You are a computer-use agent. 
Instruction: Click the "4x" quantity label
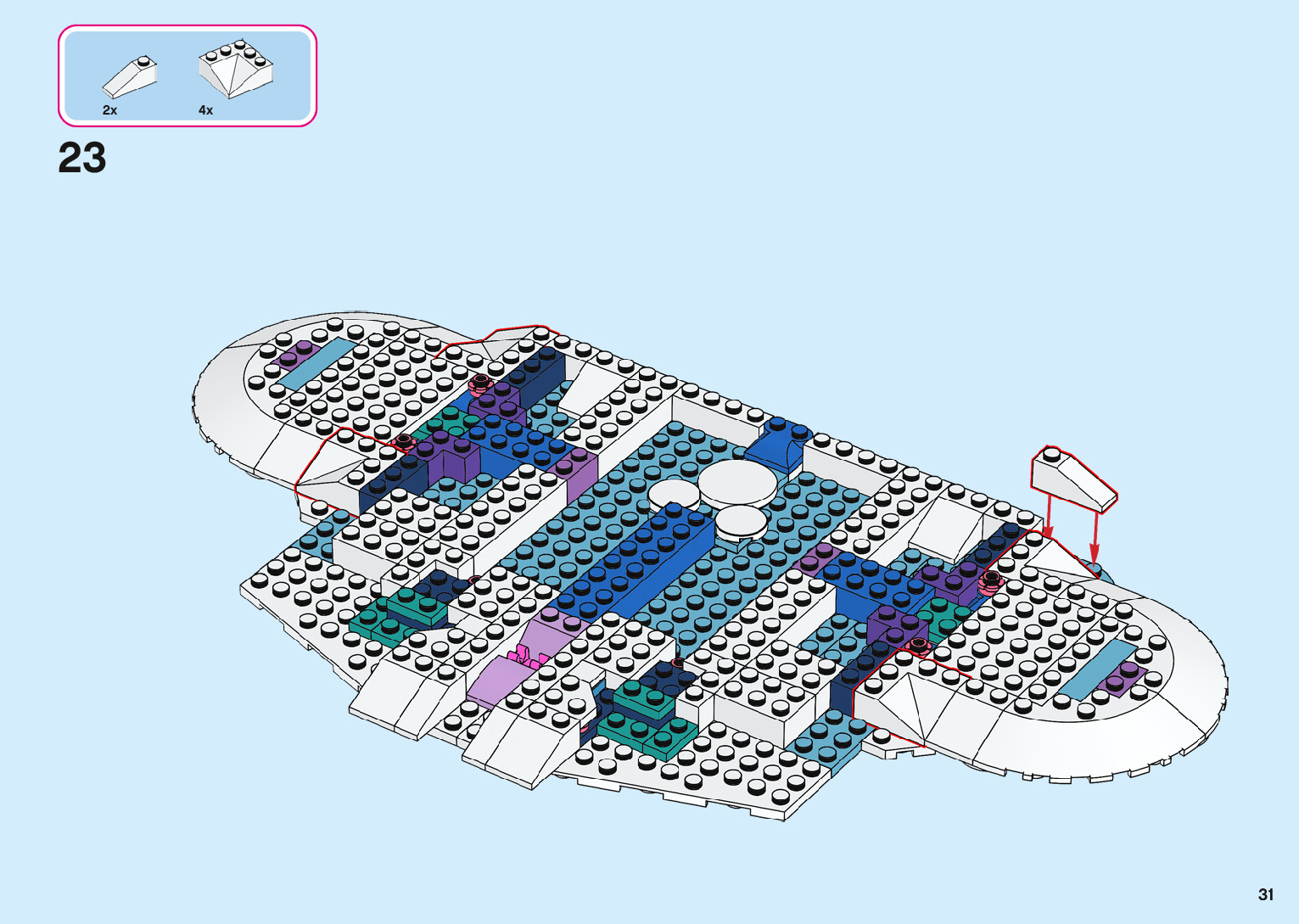[205, 110]
